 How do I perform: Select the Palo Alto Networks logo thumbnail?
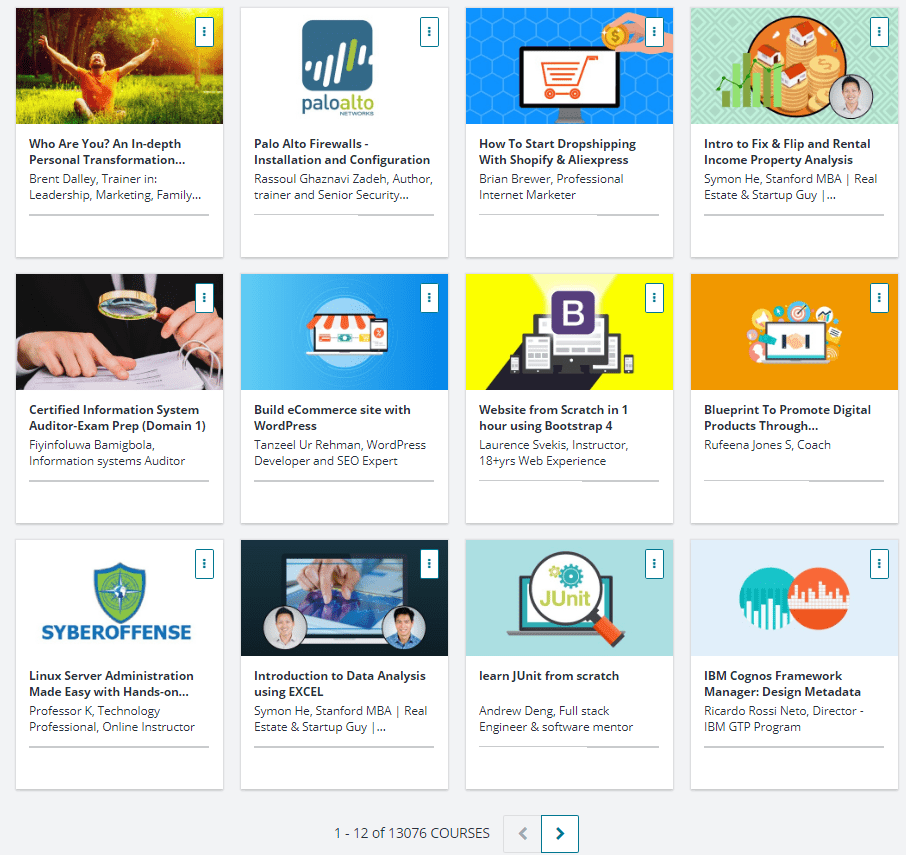coord(337,68)
